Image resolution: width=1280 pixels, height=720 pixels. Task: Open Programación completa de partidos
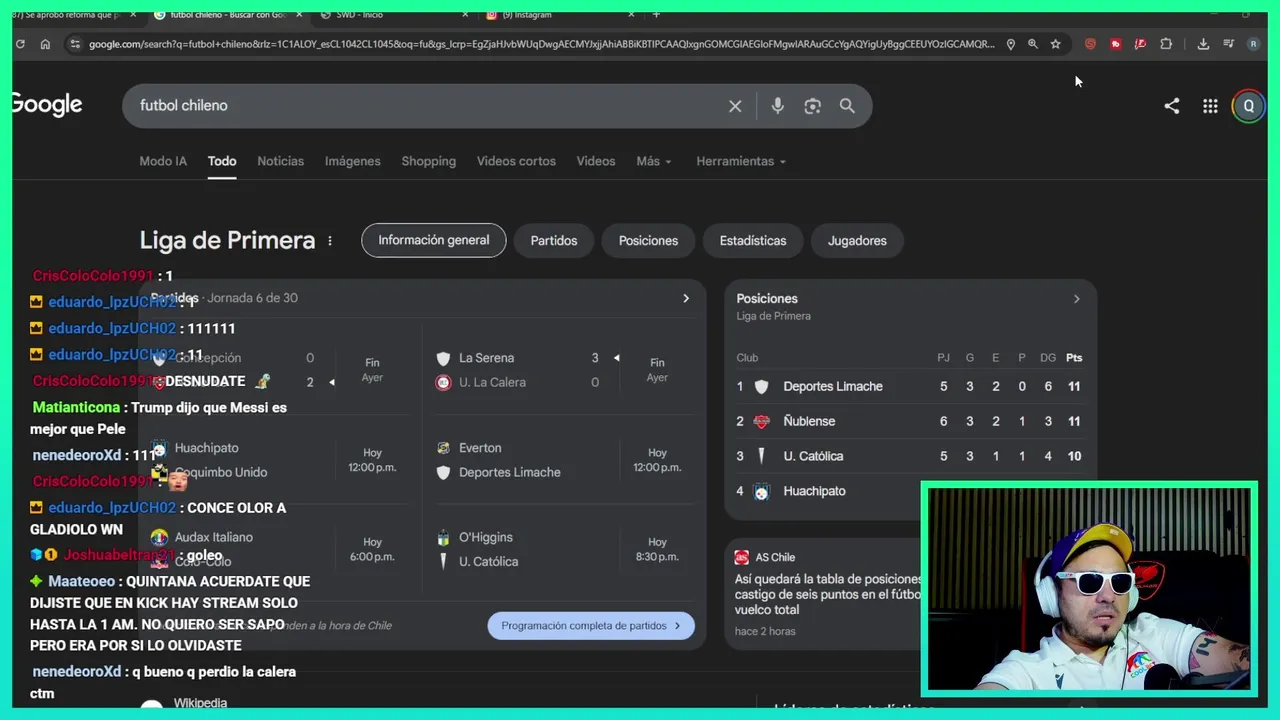(591, 626)
